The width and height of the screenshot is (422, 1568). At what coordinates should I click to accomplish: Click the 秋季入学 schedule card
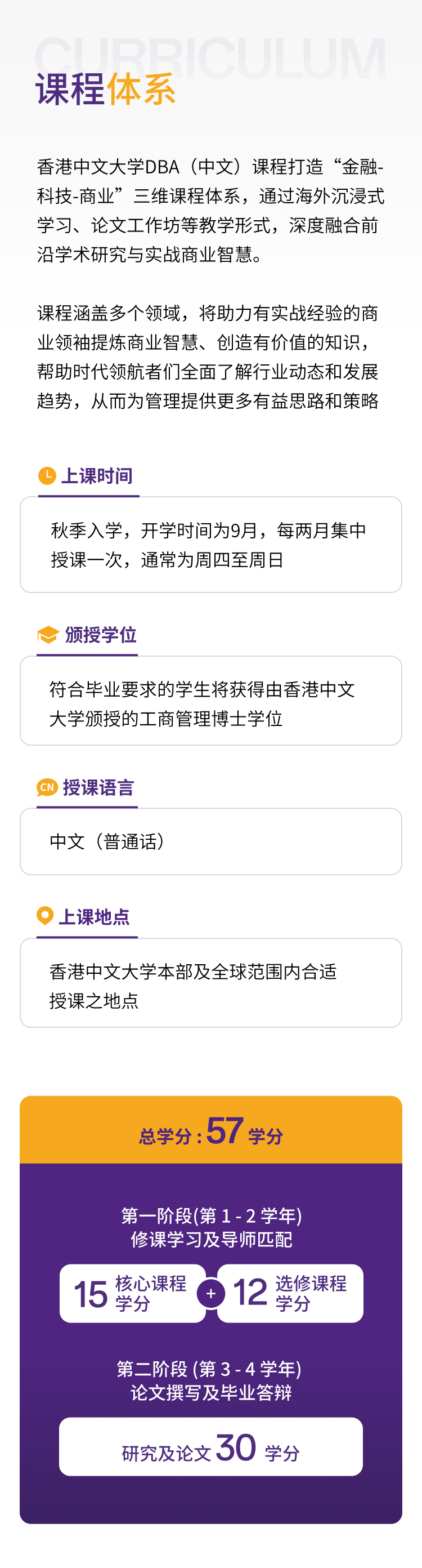210,545
